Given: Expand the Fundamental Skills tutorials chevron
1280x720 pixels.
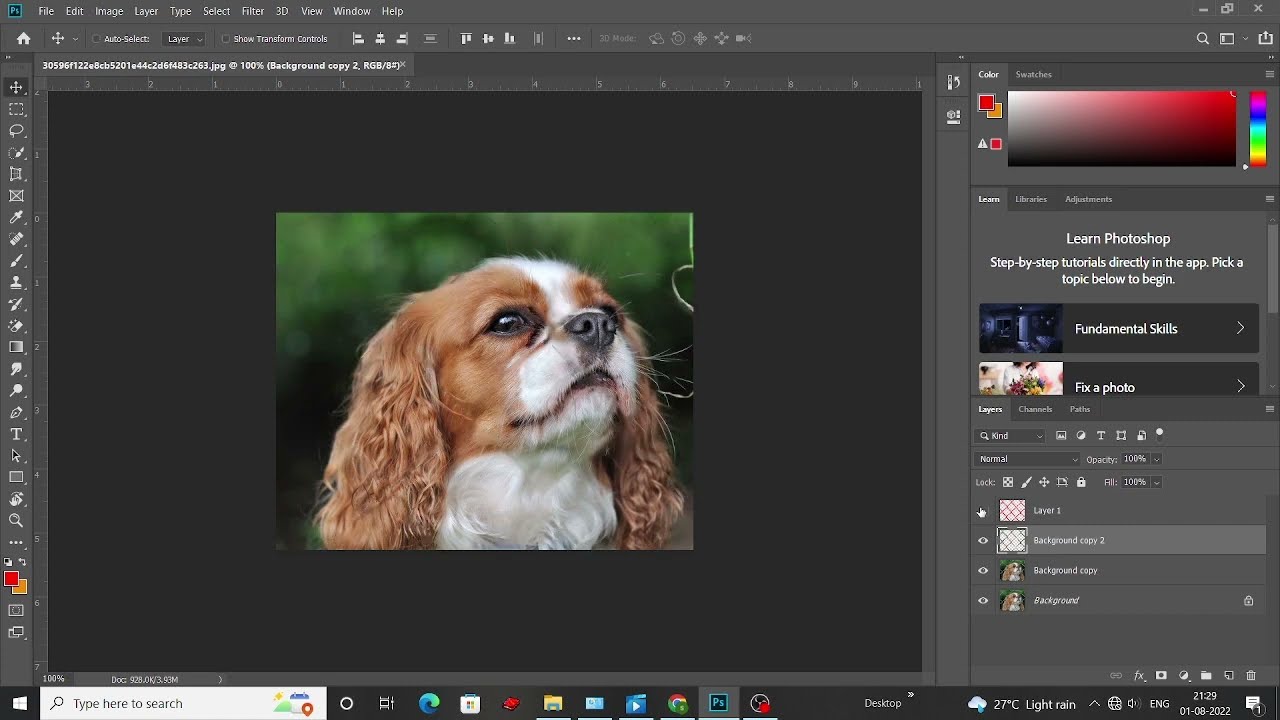Looking at the screenshot, I should click(x=1240, y=328).
